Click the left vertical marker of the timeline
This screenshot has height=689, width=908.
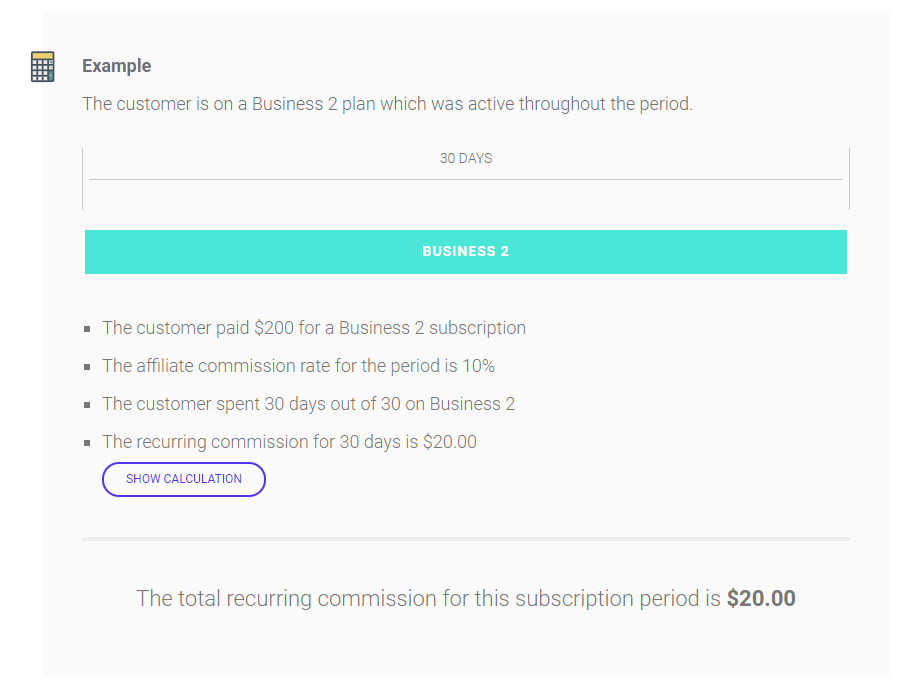click(83, 179)
